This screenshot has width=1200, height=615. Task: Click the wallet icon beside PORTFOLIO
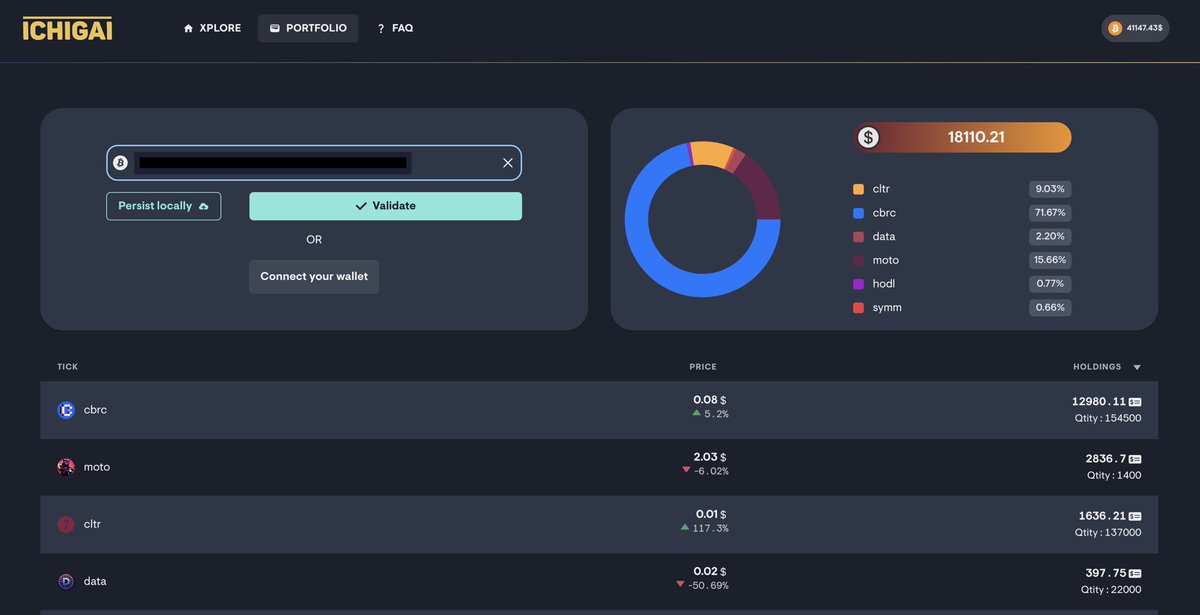[274, 28]
